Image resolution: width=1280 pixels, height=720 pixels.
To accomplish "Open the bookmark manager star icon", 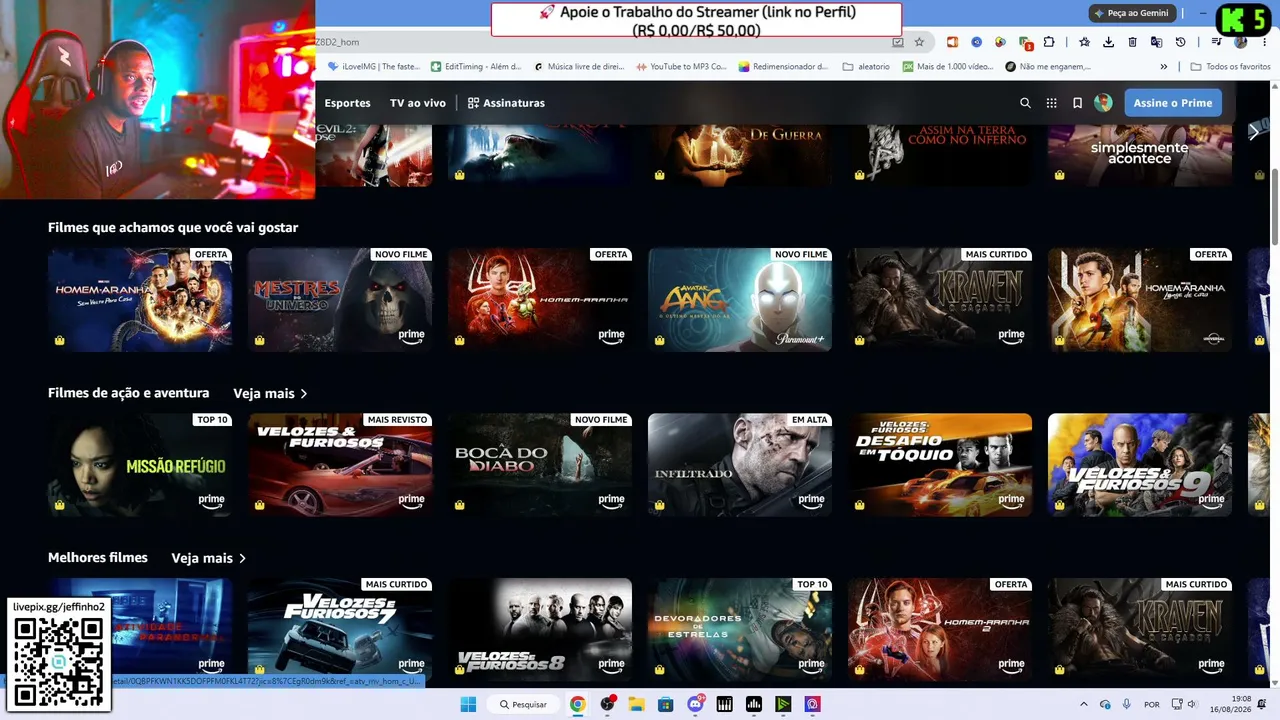I will point(1084,42).
